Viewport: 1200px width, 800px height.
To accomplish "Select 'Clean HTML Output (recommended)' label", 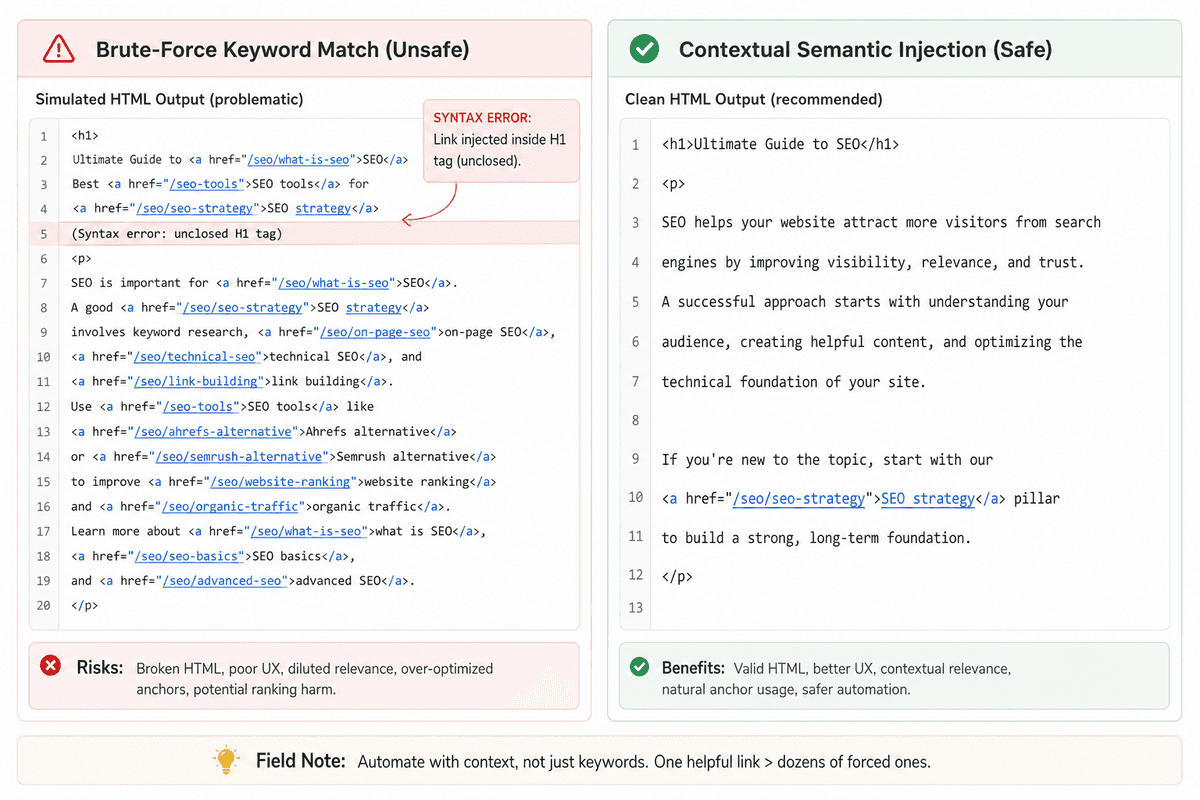I will tap(754, 100).
